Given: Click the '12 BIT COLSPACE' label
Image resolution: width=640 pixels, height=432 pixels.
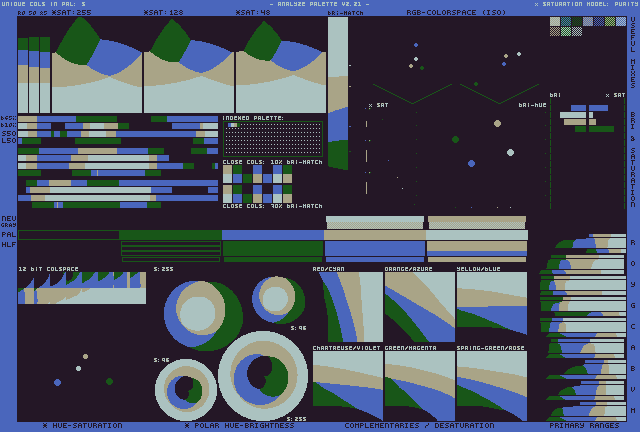Looking at the screenshot, I should click(x=48, y=269).
